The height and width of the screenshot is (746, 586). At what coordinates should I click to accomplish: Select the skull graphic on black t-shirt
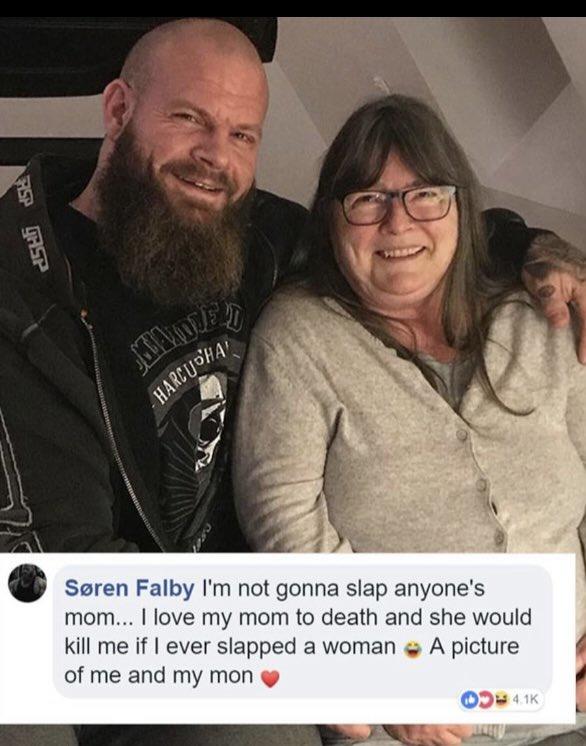(209, 421)
